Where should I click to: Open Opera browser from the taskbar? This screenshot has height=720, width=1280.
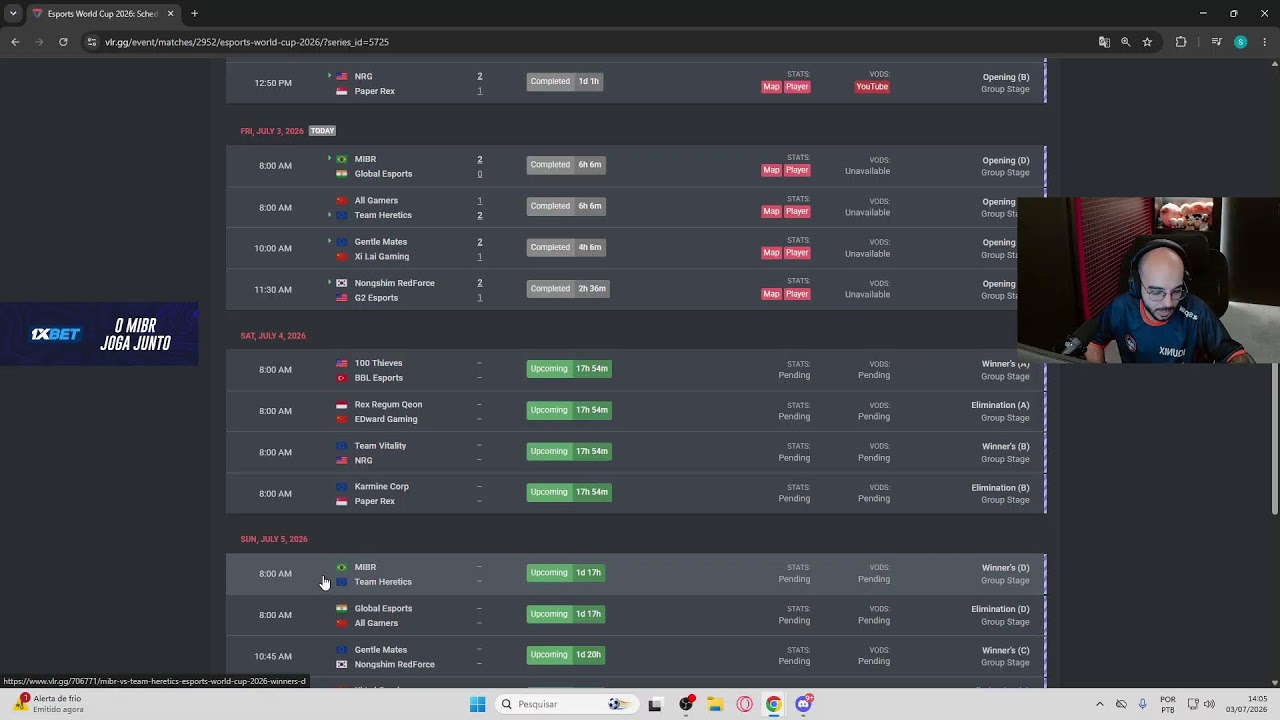click(x=744, y=704)
